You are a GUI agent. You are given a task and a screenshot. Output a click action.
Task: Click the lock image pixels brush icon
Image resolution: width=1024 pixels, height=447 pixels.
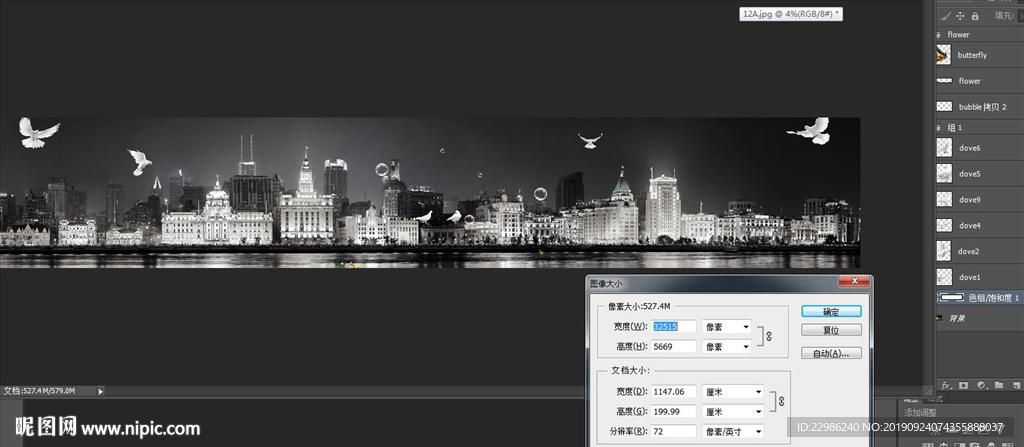(944, 16)
